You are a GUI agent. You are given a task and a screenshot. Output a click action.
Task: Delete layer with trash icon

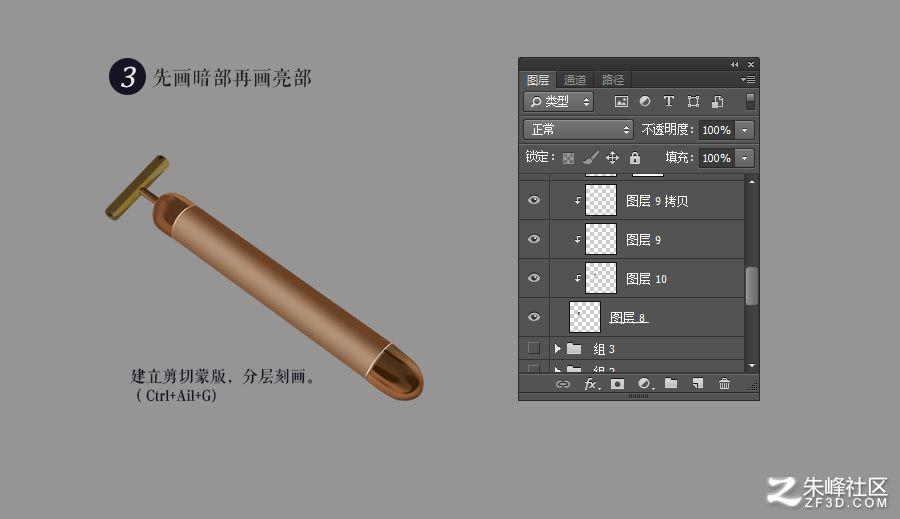point(724,384)
